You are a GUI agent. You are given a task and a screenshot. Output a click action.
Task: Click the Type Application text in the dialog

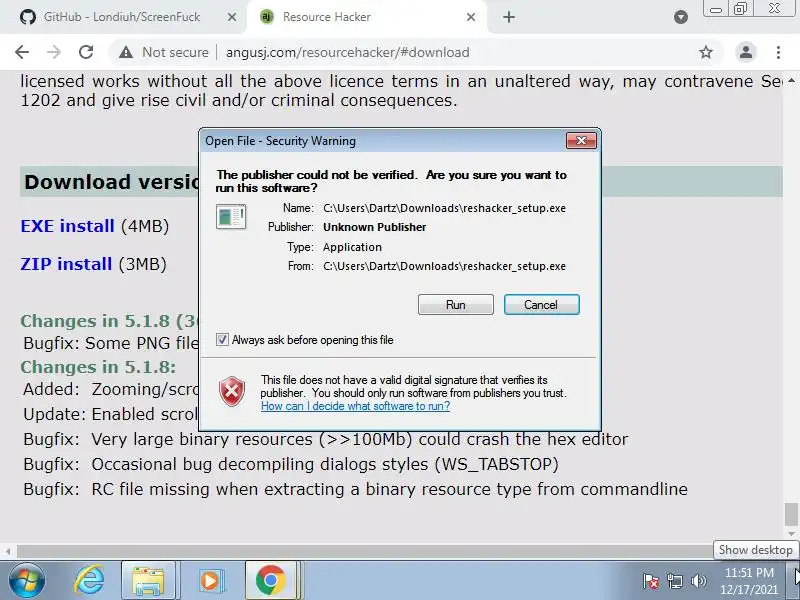[352, 247]
